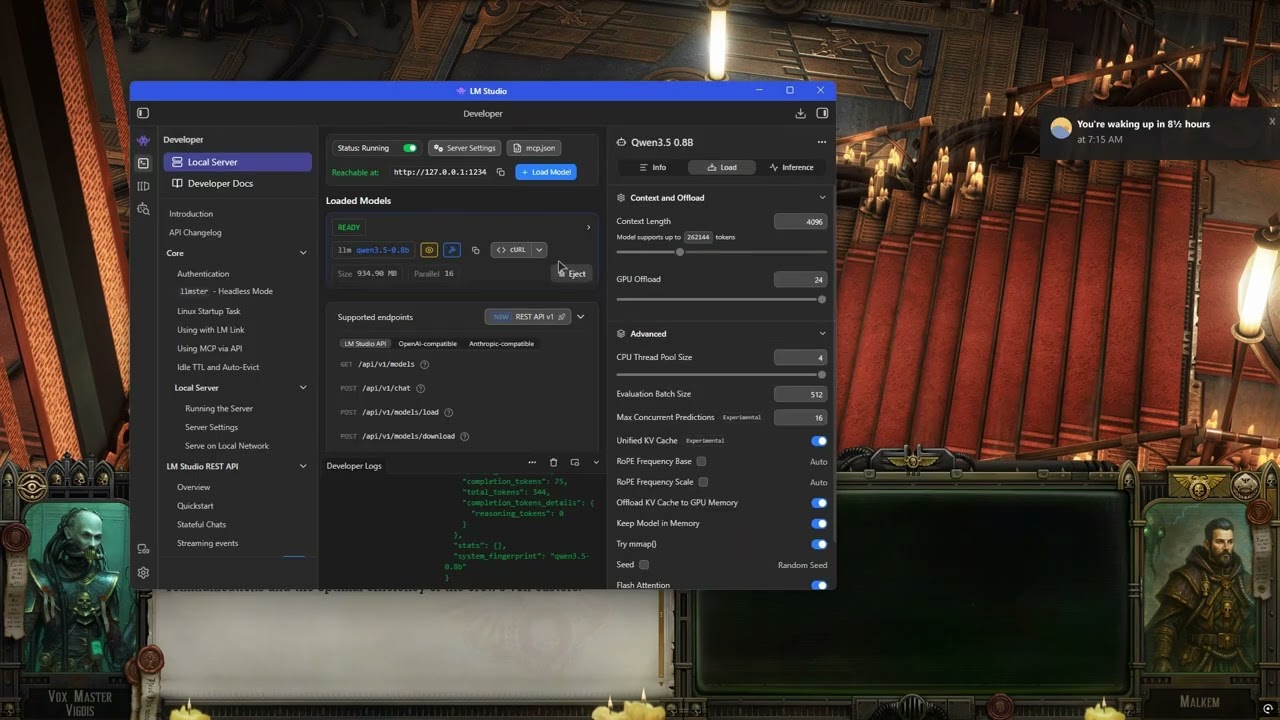1280x720 pixels.
Task: Open the Developer terminal section icon
Action: tap(143, 163)
